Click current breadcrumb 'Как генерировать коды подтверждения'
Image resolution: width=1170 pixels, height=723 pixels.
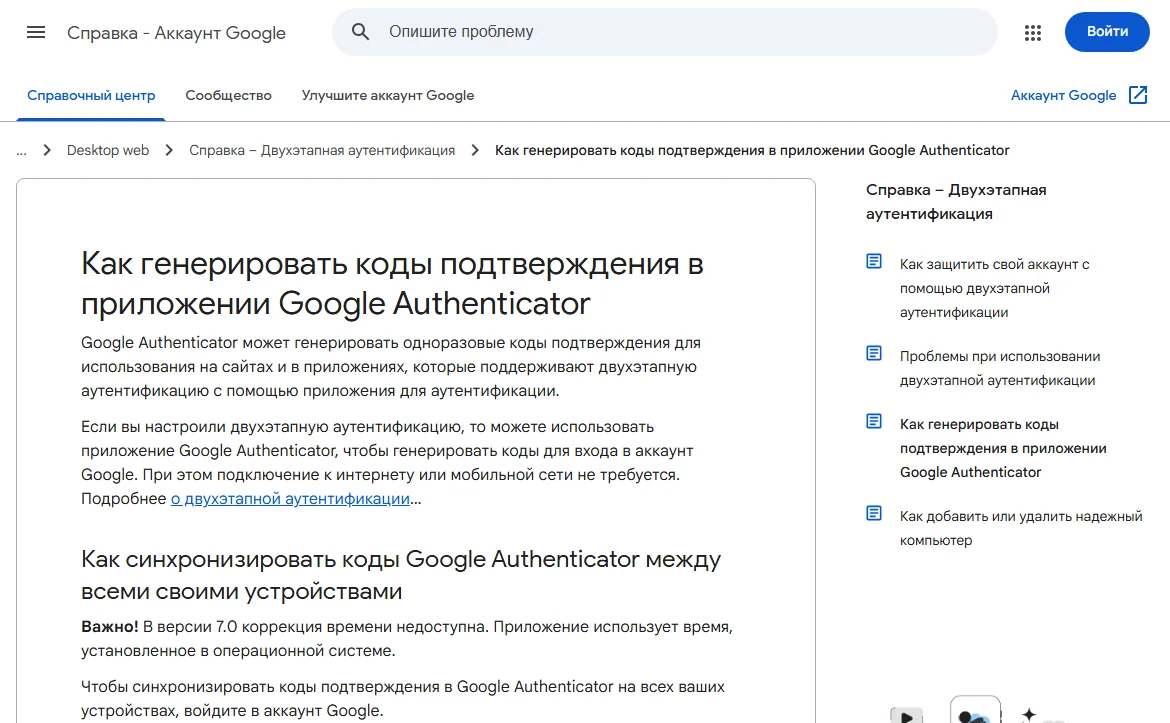click(x=752, y=150)
